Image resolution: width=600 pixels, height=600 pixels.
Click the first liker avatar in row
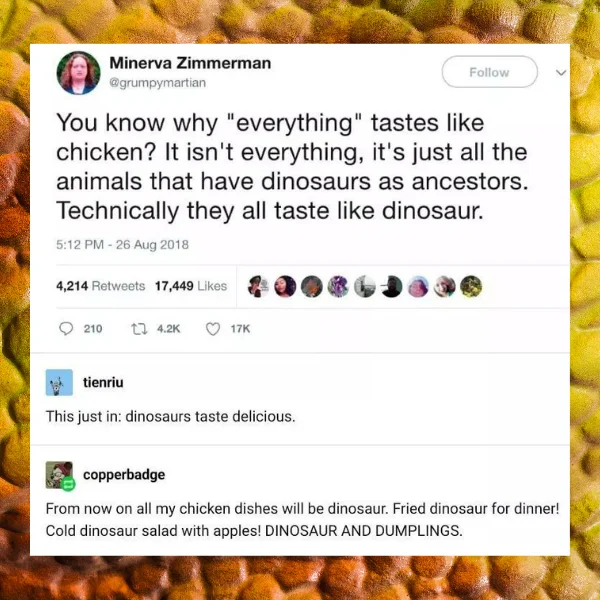coord(259,286)
